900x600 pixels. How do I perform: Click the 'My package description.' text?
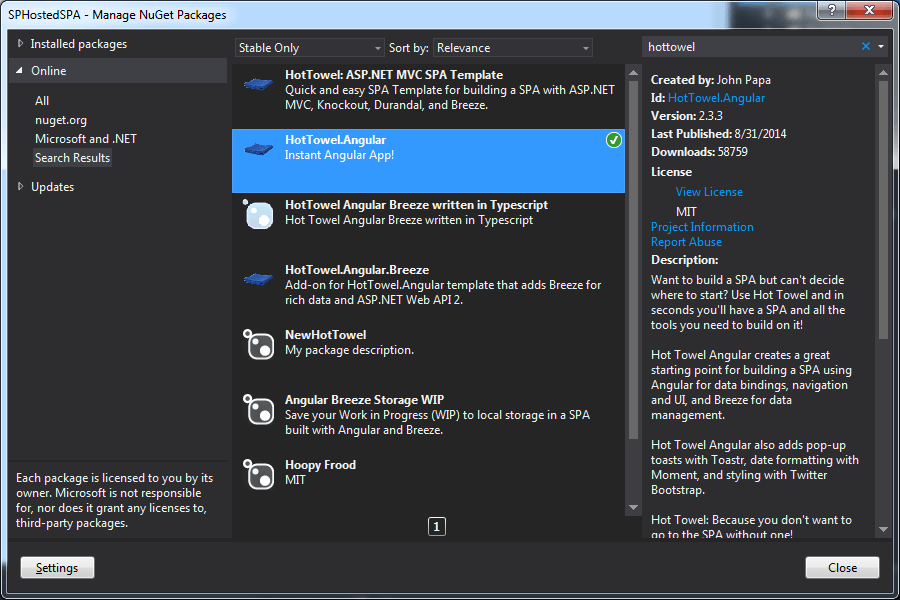tap(349, 350)
